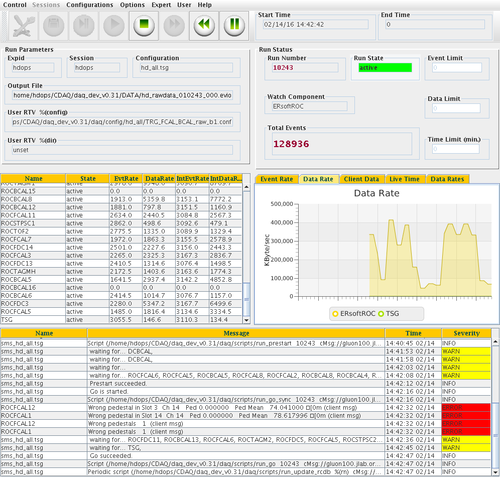This screenshot has height=477, width=500.
Task: Click the disabled play start icon
Action: tap(114, 25)
